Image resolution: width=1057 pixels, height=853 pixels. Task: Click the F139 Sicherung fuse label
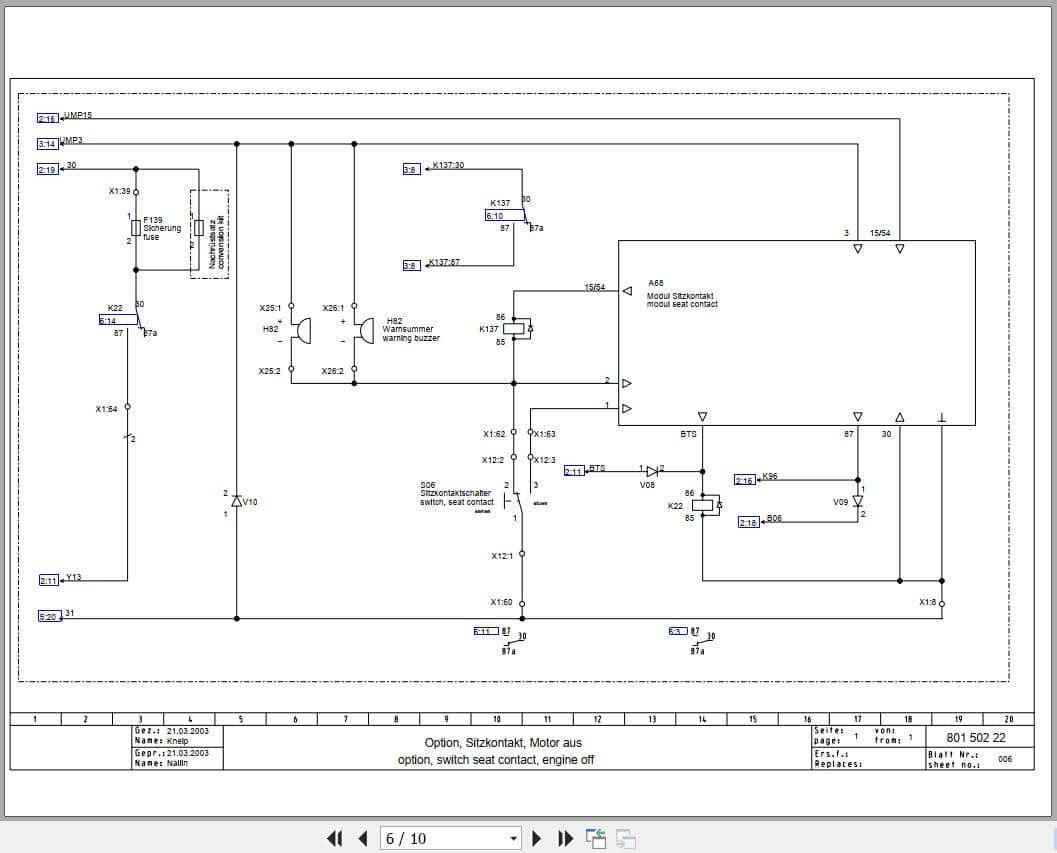pyautogui.click(x=162, y=228)
